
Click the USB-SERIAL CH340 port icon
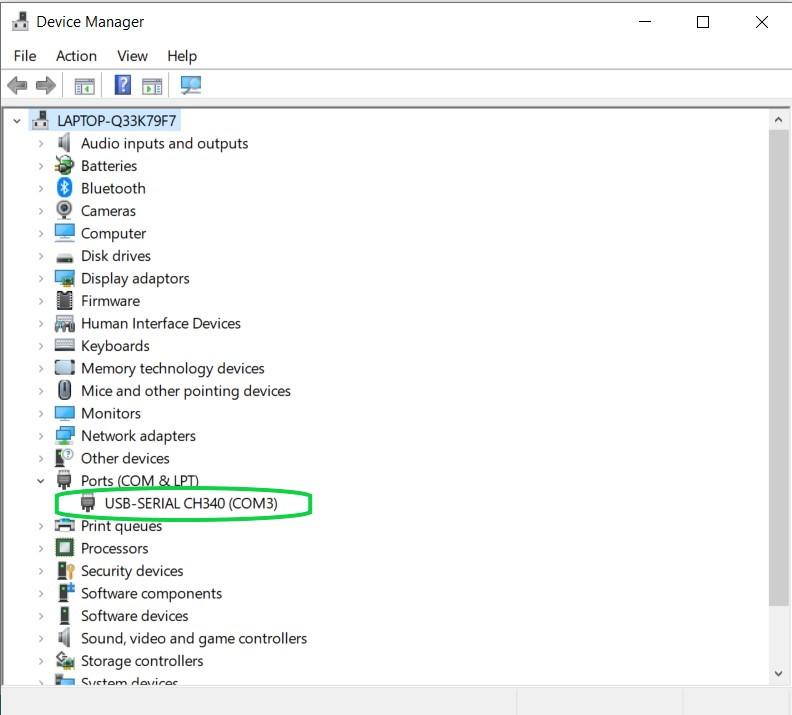click(88, 503)
